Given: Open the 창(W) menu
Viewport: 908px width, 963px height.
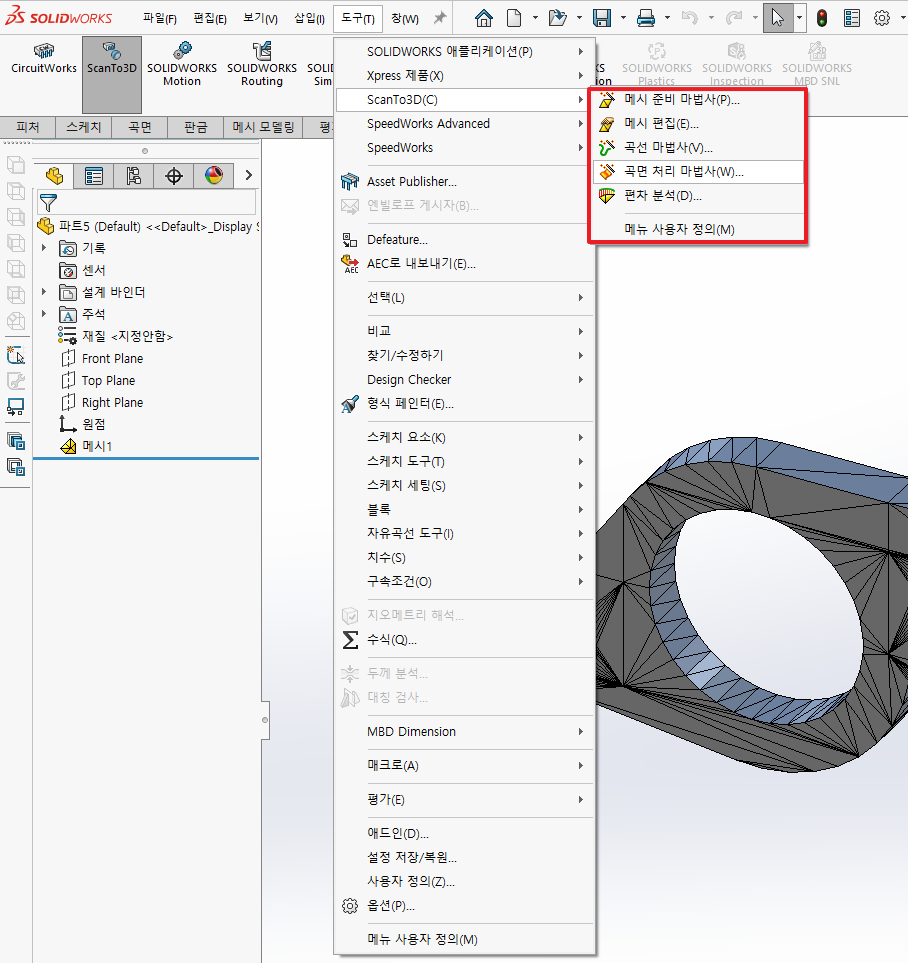Looking at the screenshot, I should coord(405,18).
